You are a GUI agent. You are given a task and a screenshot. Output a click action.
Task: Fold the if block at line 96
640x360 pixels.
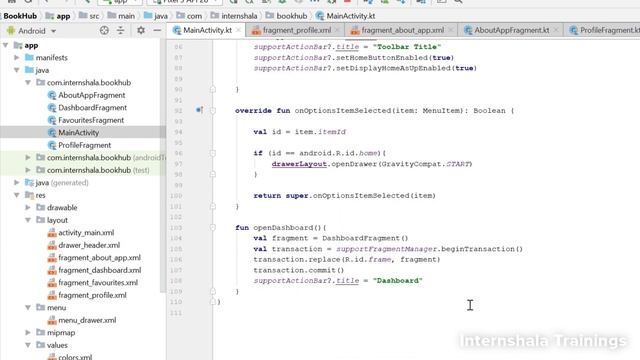[x=213, y=153]
